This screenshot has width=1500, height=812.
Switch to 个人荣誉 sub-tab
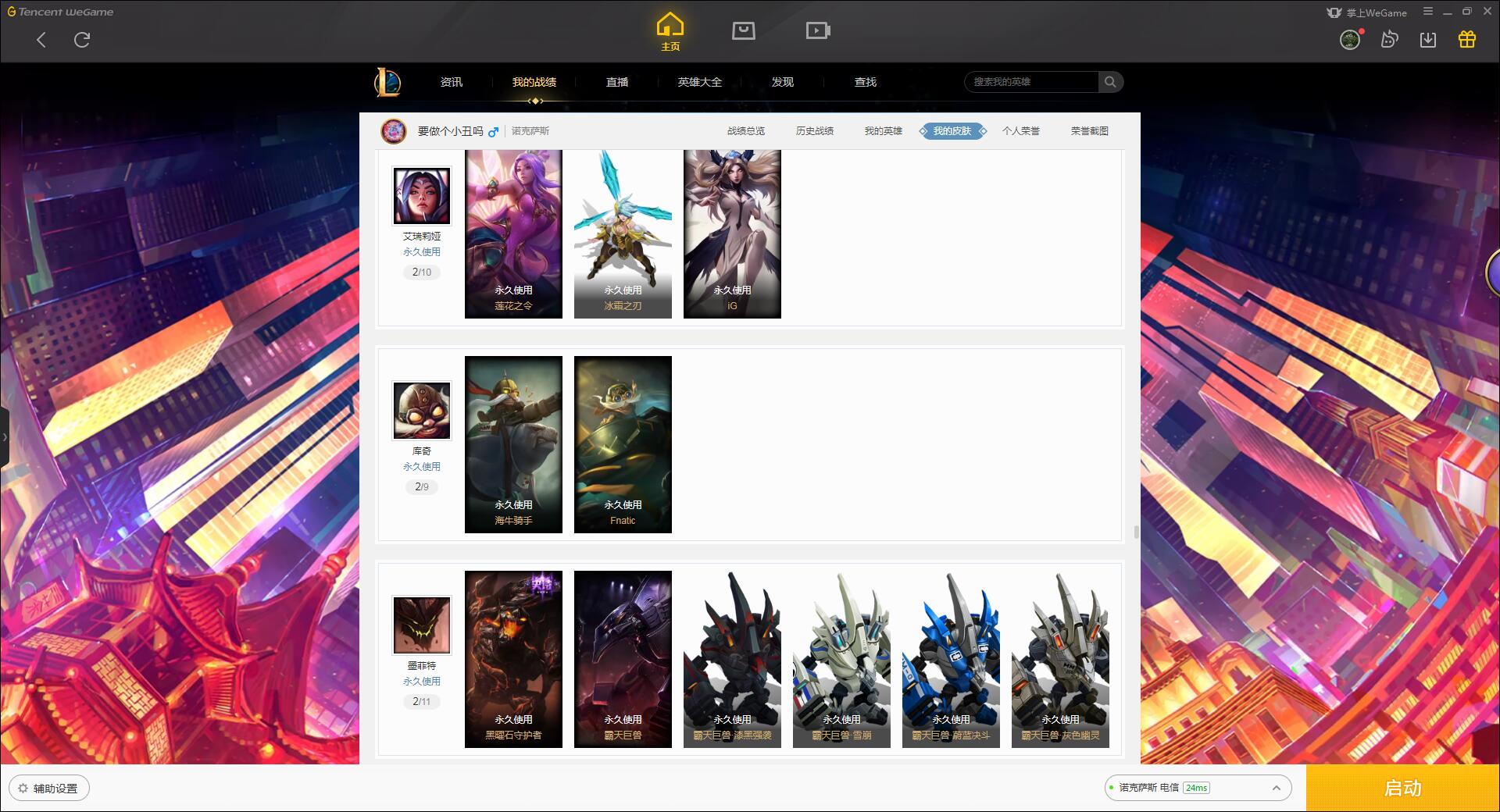click(x=1021, y=131)
